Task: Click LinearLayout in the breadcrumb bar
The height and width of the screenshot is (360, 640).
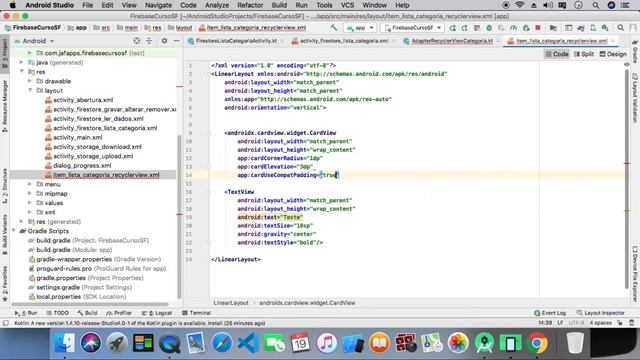Action: click(x=231, y=303)
